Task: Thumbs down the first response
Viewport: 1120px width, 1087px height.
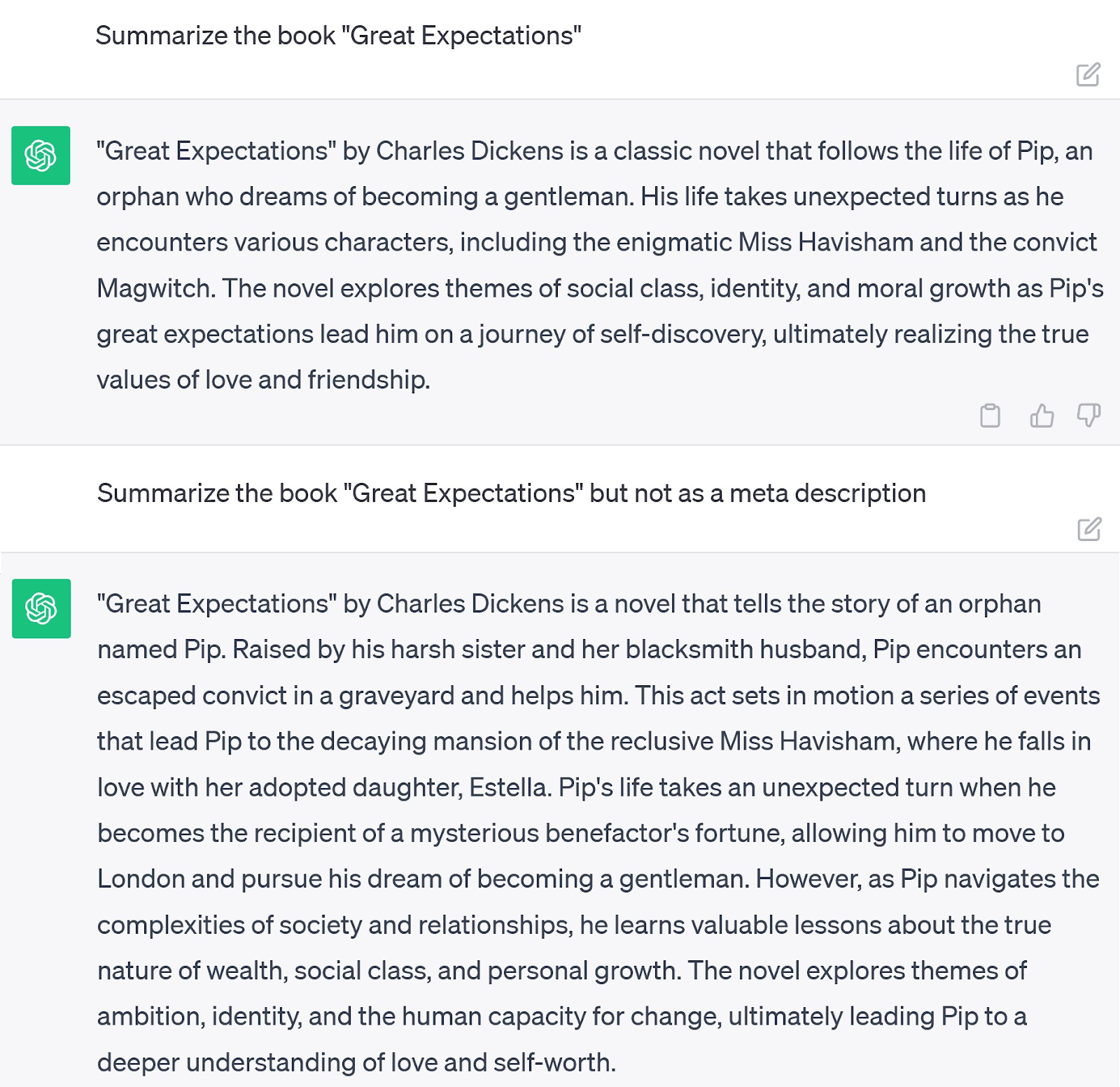Action: [x=1088, y=415]
